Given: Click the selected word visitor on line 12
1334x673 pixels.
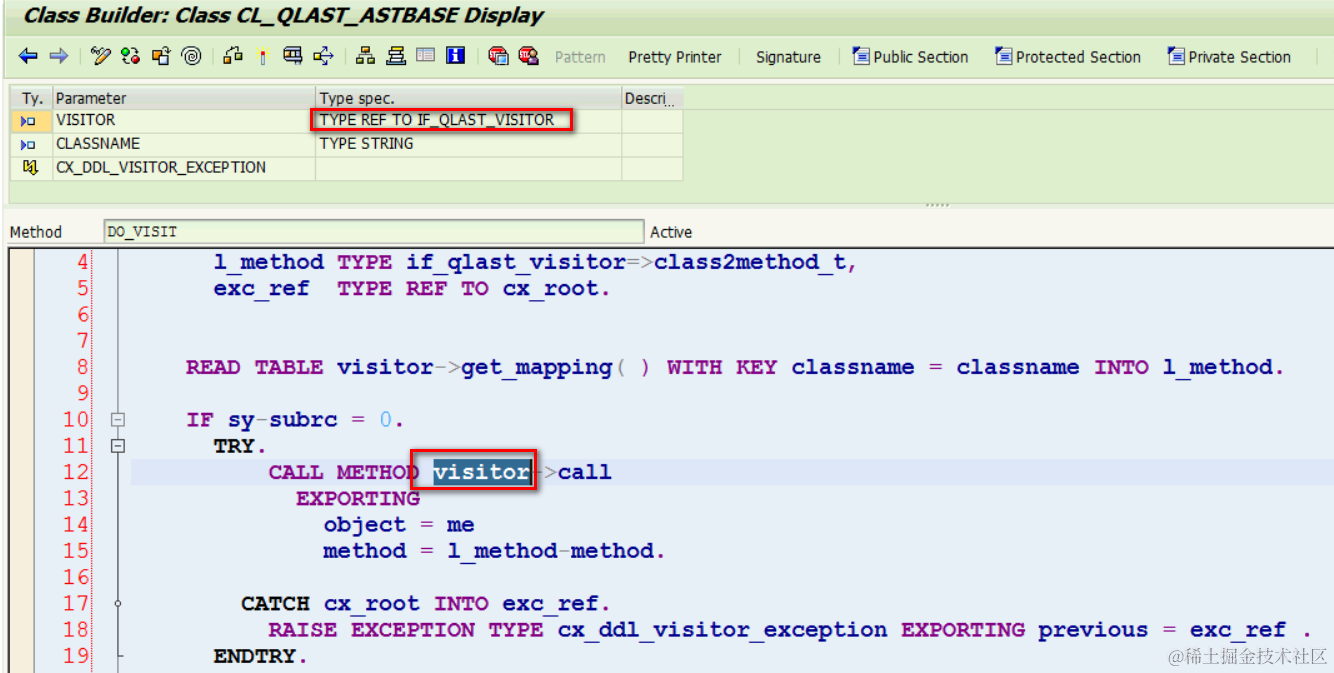Looking at the screenshot, I should coord(481,472).
